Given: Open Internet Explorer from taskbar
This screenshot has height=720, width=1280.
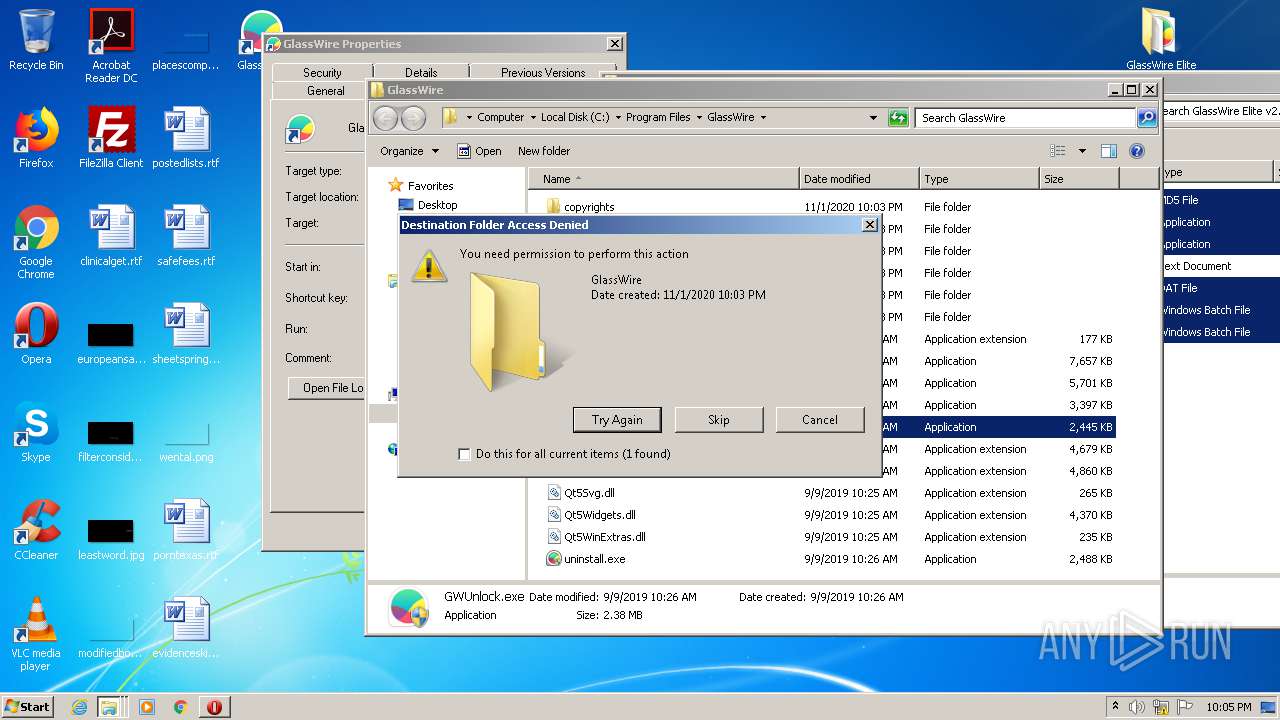Looking at the screenshot, I should (79, 707).
